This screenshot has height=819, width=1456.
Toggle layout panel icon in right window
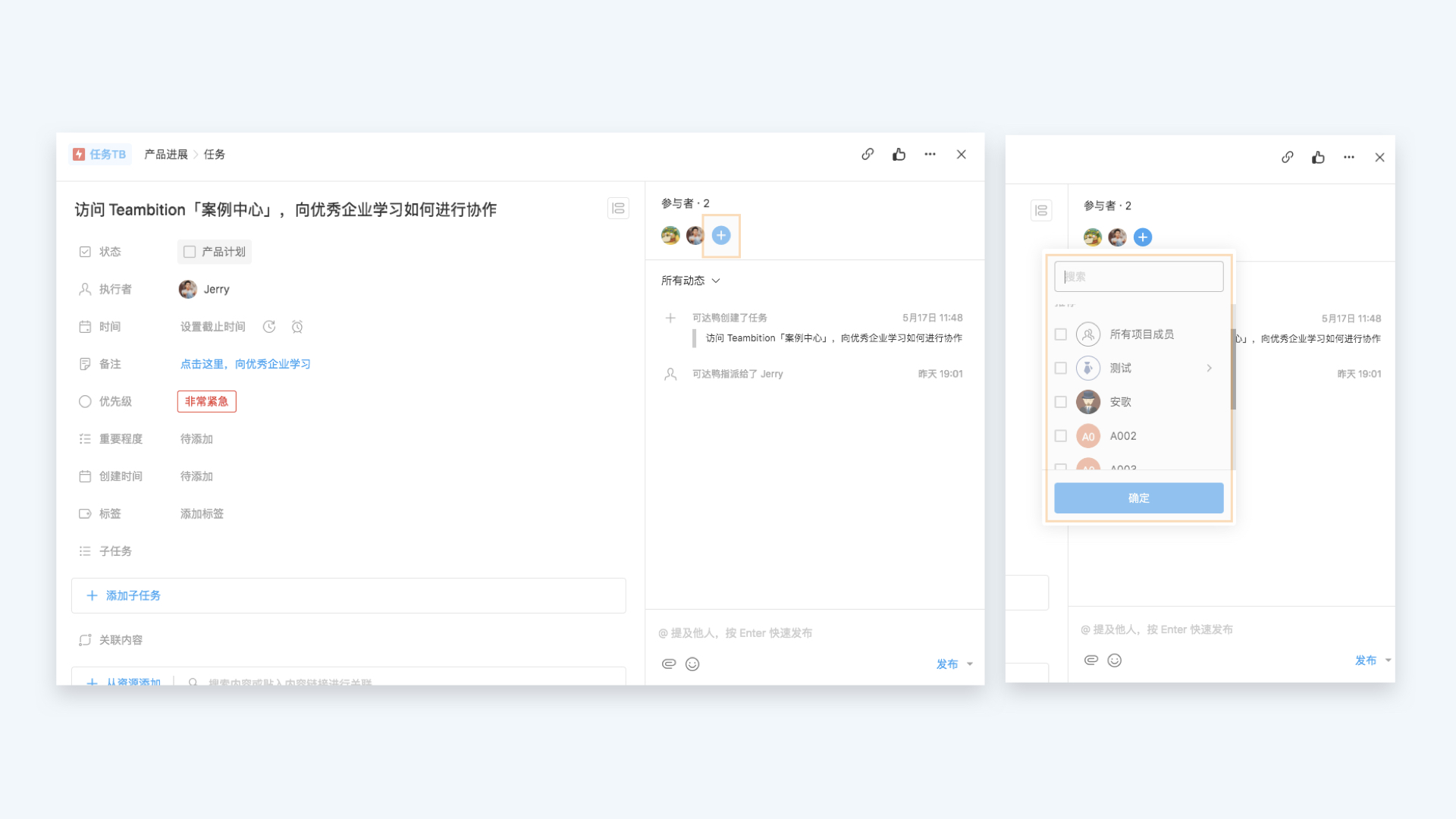coord(1041,210)
